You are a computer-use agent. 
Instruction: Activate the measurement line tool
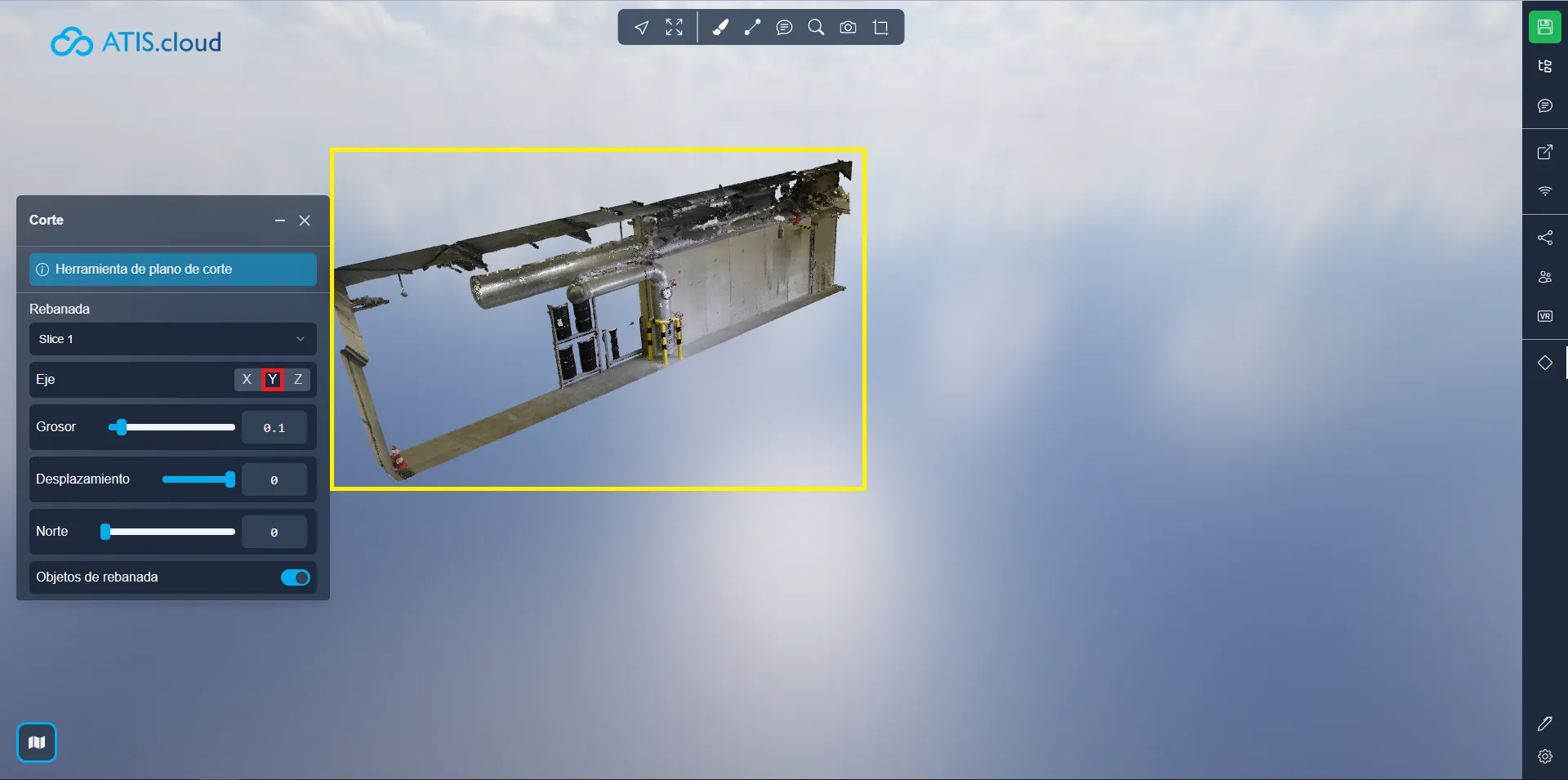pos(752,28)
